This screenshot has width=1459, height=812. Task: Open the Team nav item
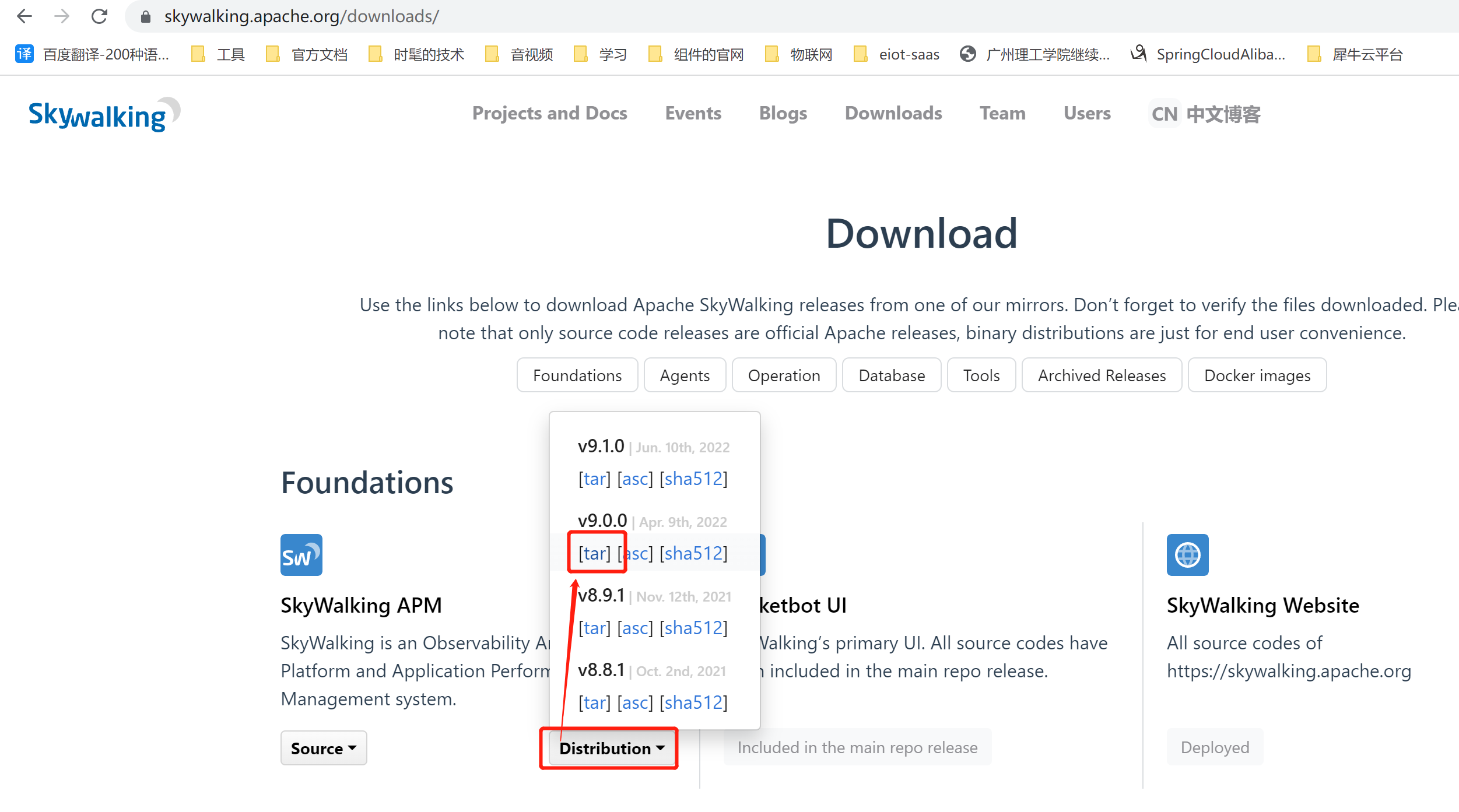tap(1002, 113)
